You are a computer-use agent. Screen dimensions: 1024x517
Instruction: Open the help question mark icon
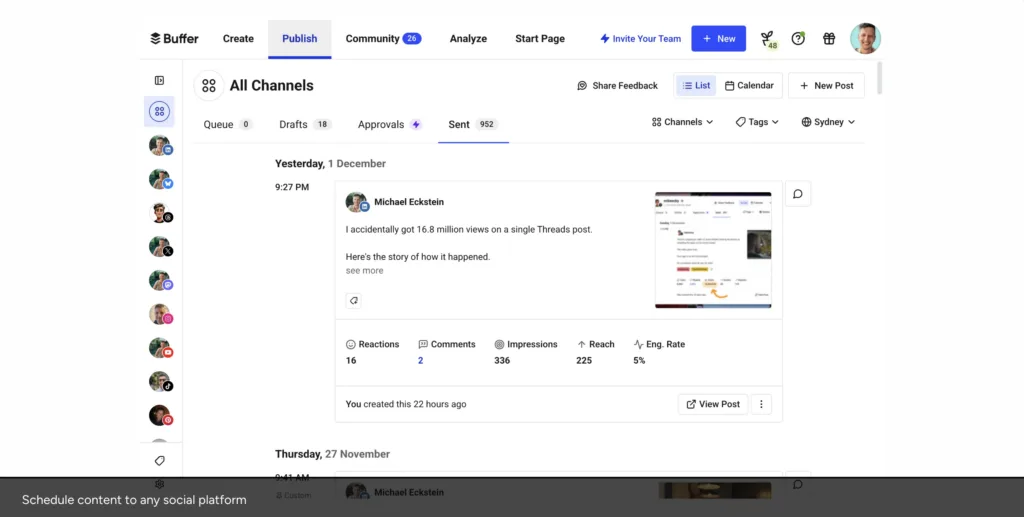pos(798,39)
